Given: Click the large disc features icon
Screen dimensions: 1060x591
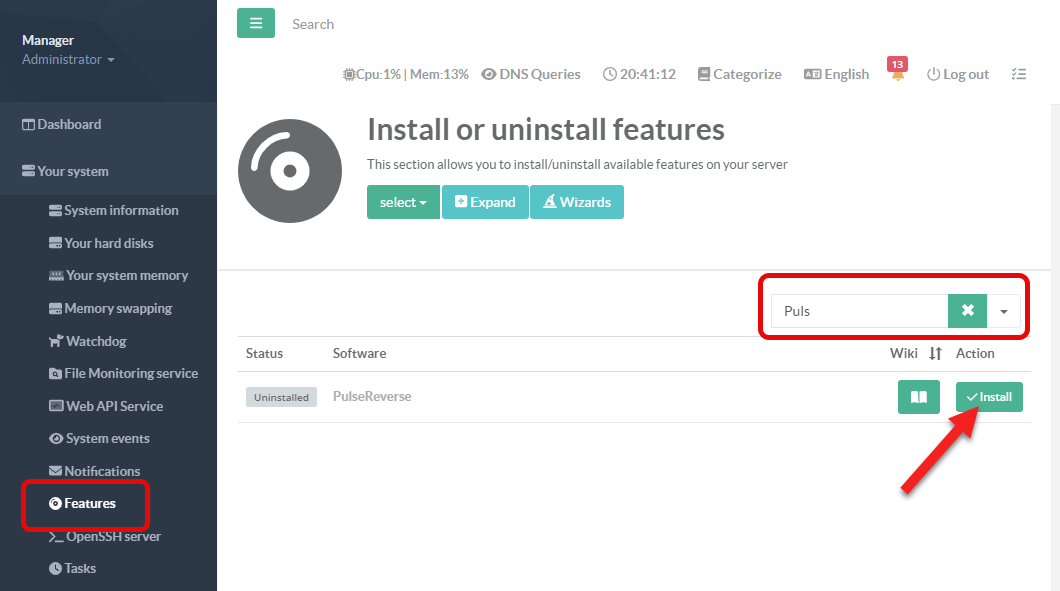Looking at the screenshot, I should point(289,171).
